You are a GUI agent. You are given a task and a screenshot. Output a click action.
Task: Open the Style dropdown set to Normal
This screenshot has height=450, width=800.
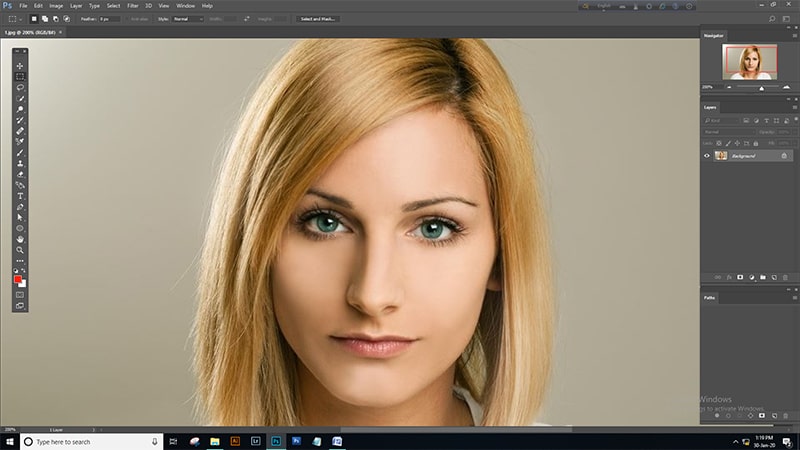(188, 19)
